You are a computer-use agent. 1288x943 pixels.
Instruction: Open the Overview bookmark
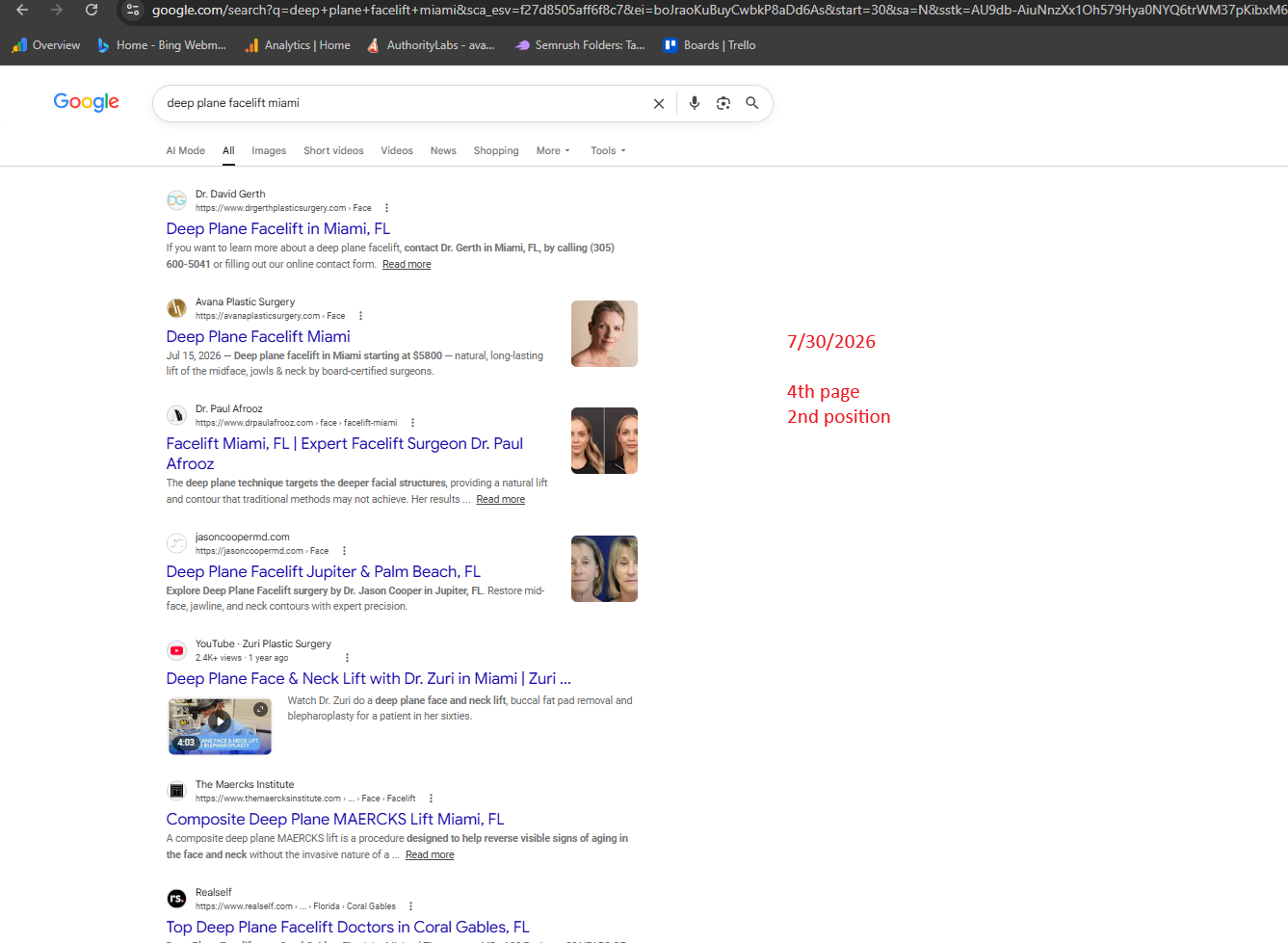pos(46,45)
